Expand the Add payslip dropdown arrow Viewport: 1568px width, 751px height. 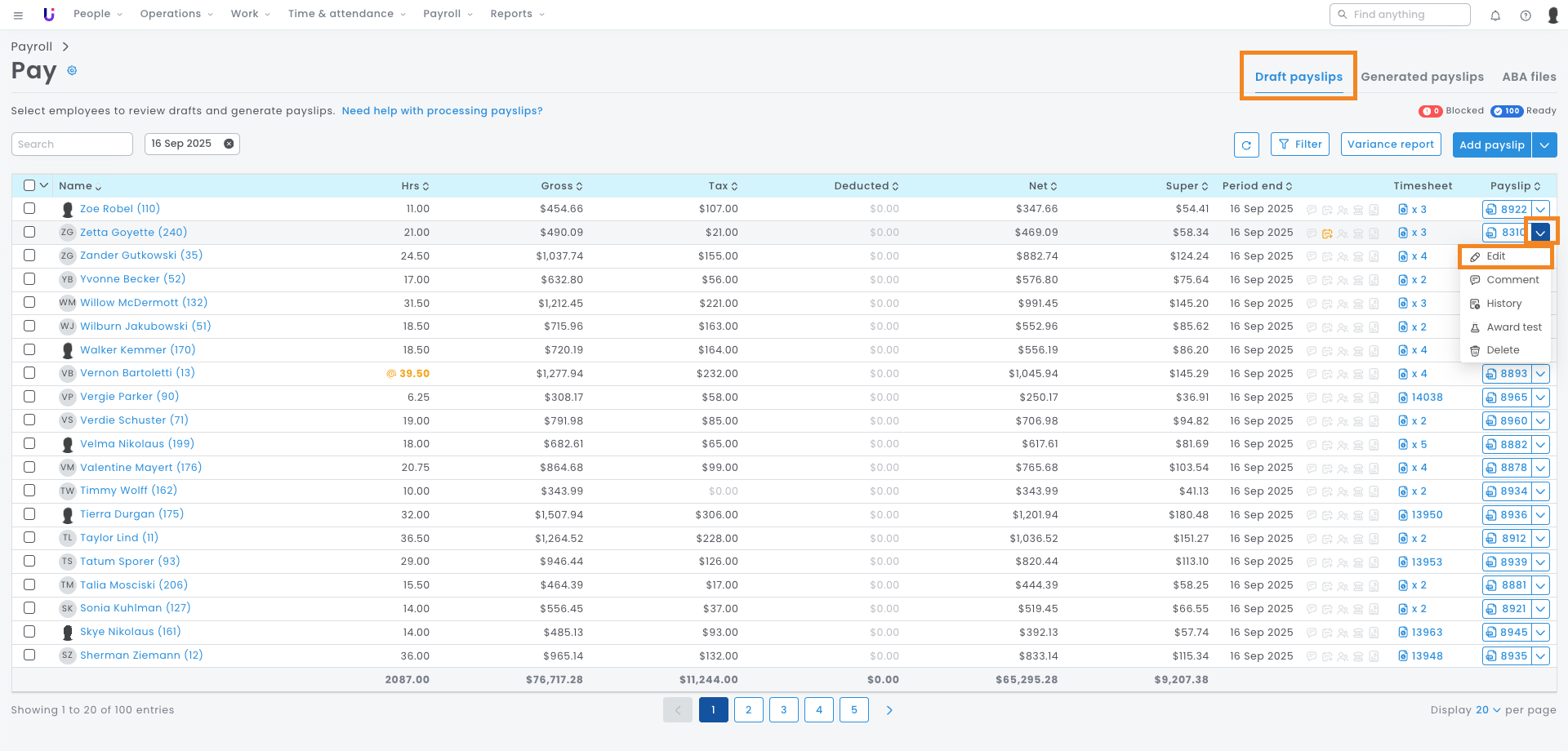pos(1544,145)
